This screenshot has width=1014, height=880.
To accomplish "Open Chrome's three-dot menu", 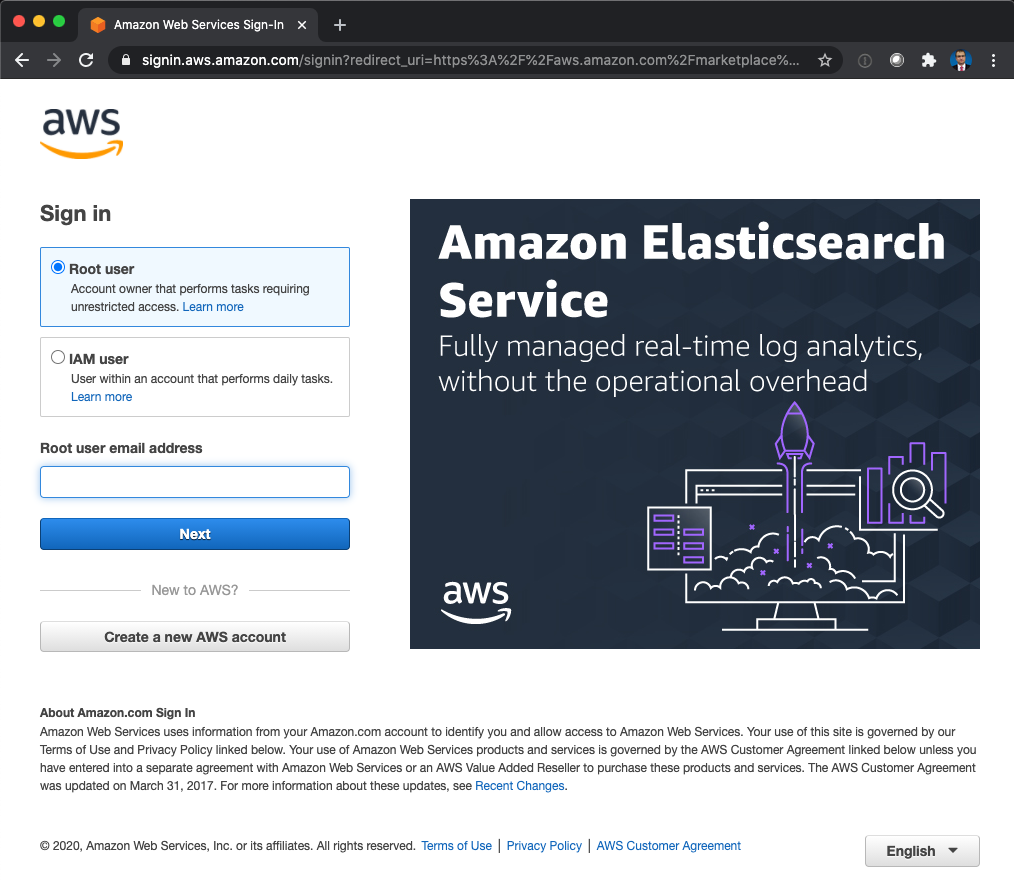I will pyautogui.click(x=993, y=60).
